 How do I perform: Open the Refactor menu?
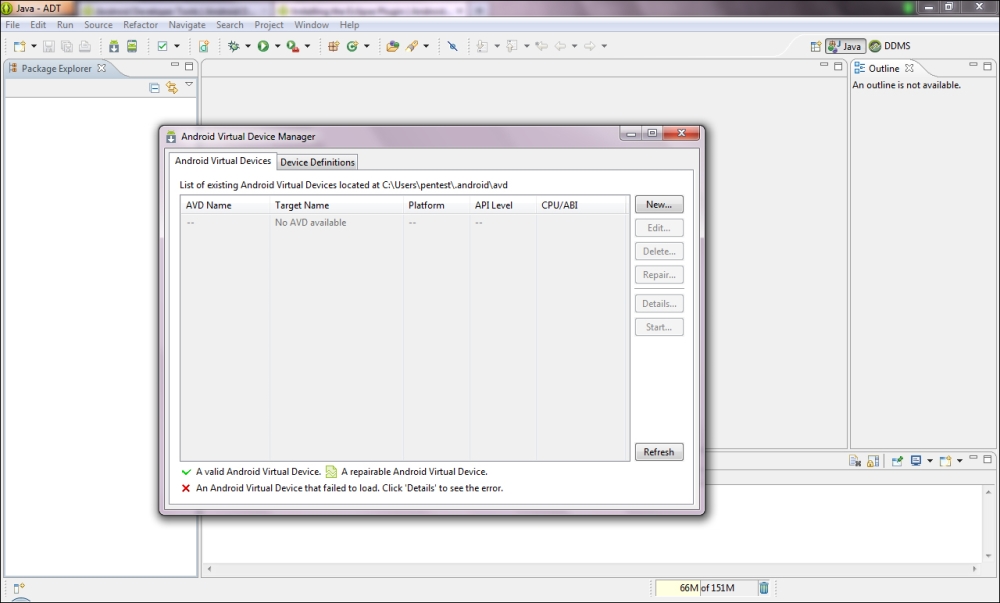140,24
